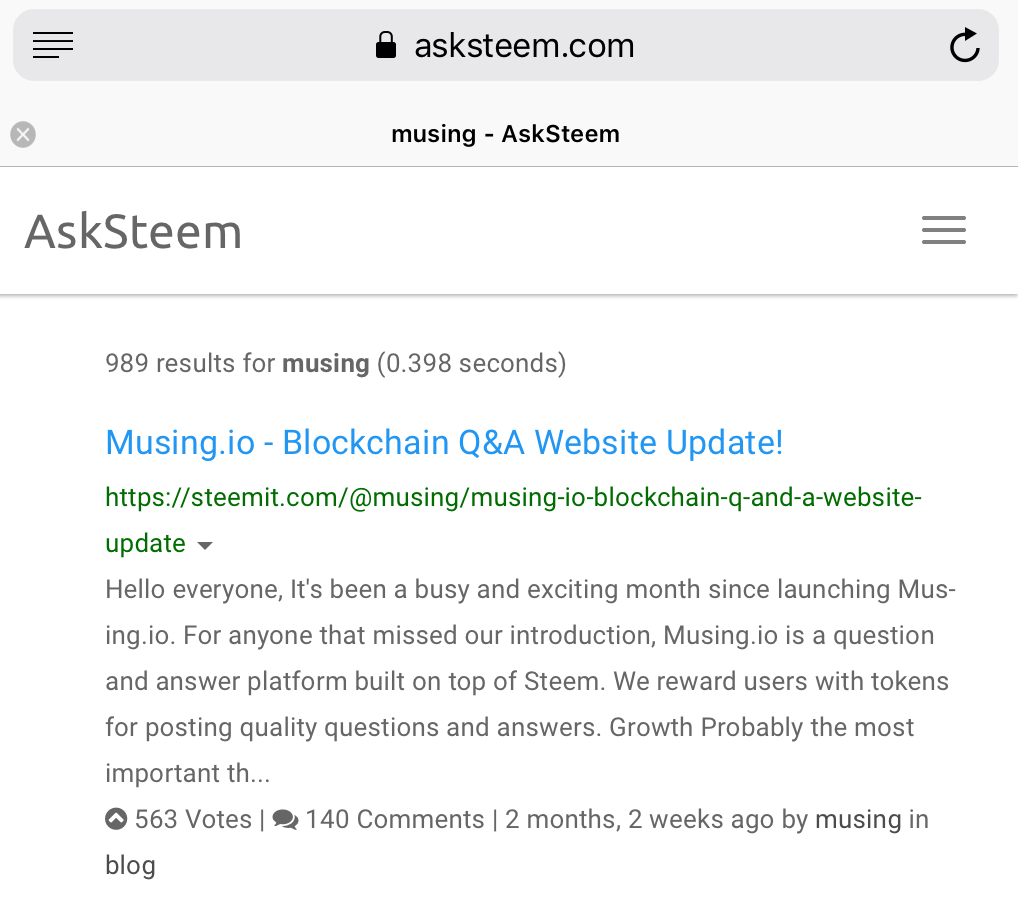Screen dimensions: 1018x915
Task: Open reader view lines icon in address bar
Action: (x=53, y=45)
